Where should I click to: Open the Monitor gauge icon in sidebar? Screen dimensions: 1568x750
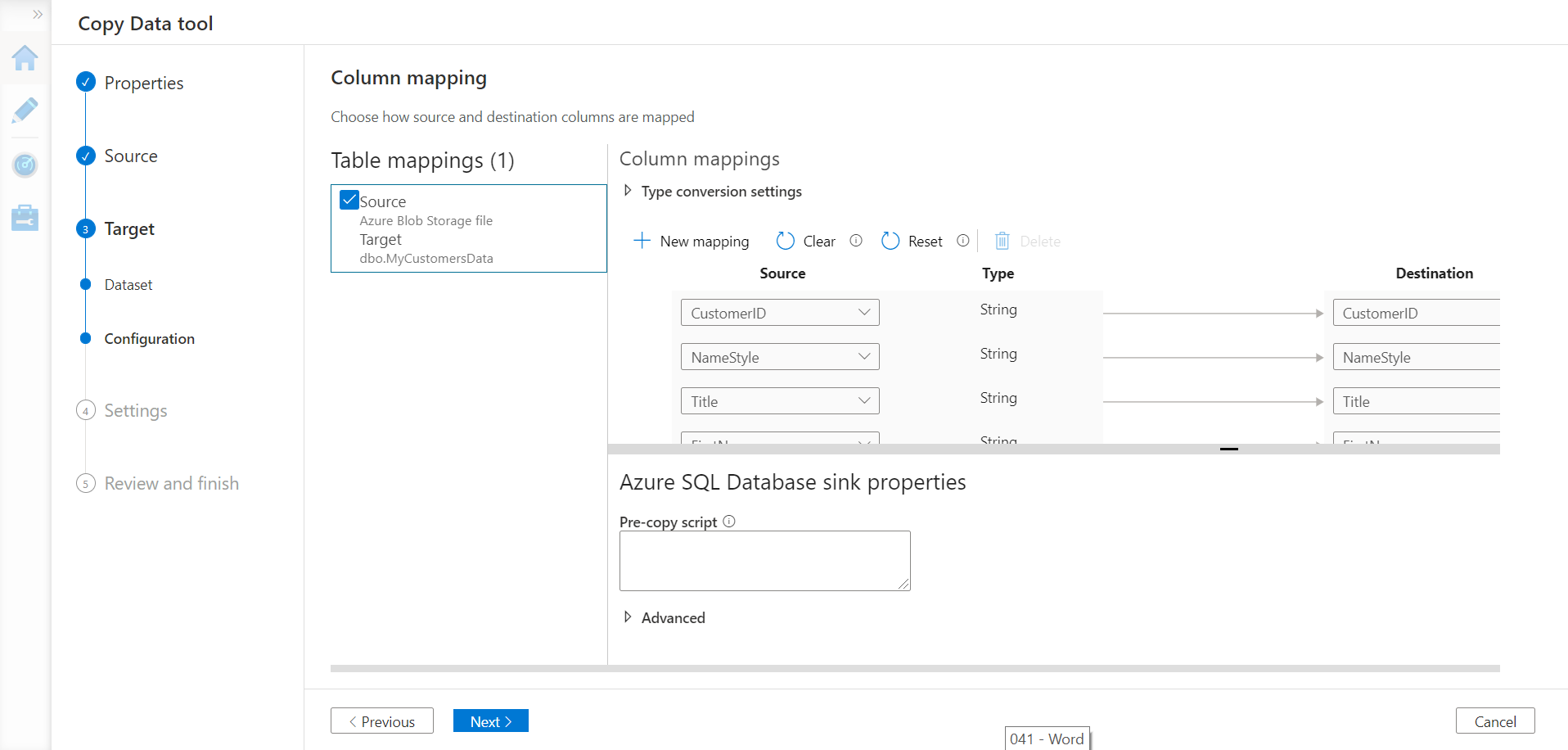pyautogui.click(x=25, y=165)
